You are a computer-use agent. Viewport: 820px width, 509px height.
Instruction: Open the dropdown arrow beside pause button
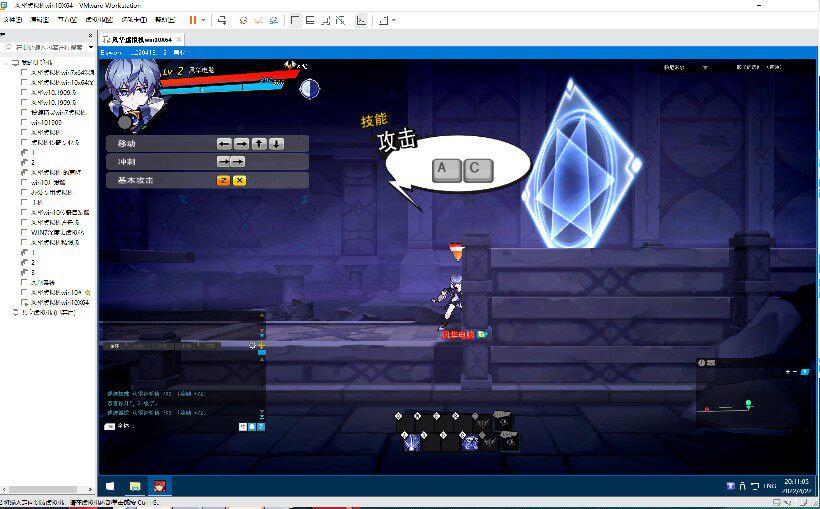tap(203, 20)
